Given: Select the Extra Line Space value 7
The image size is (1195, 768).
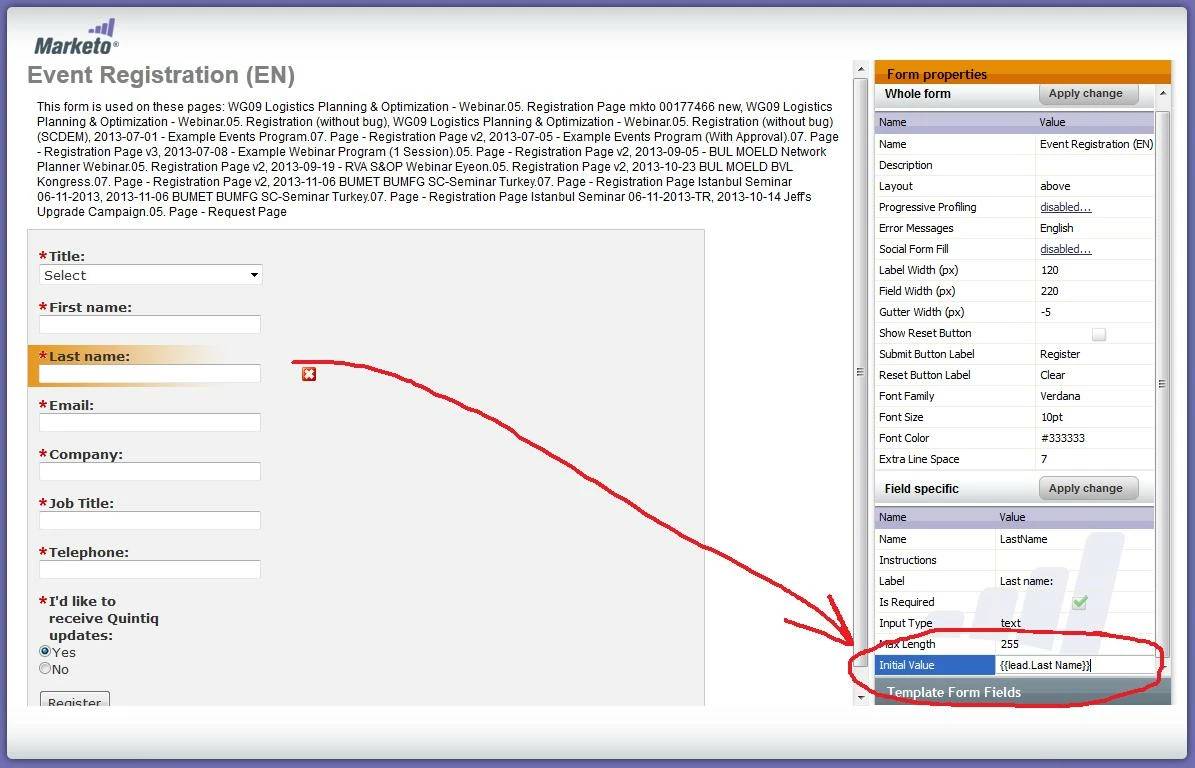Looking at the screenshot, I should coord(1044,459).
